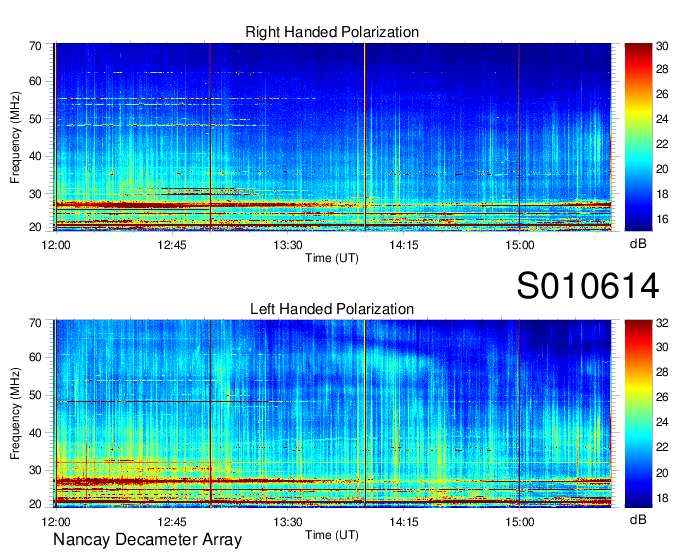
Task: Select the 30 MHz tick of Left Handed plot
Action: 36,470
